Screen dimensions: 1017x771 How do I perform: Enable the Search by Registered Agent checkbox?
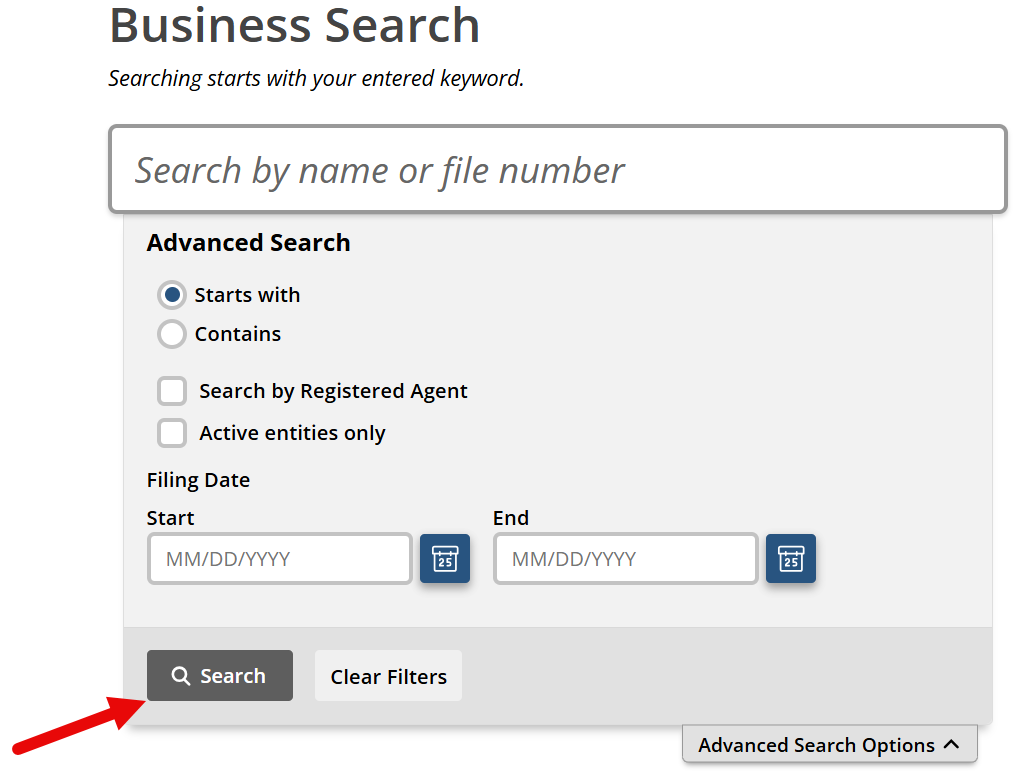[172, 391]
